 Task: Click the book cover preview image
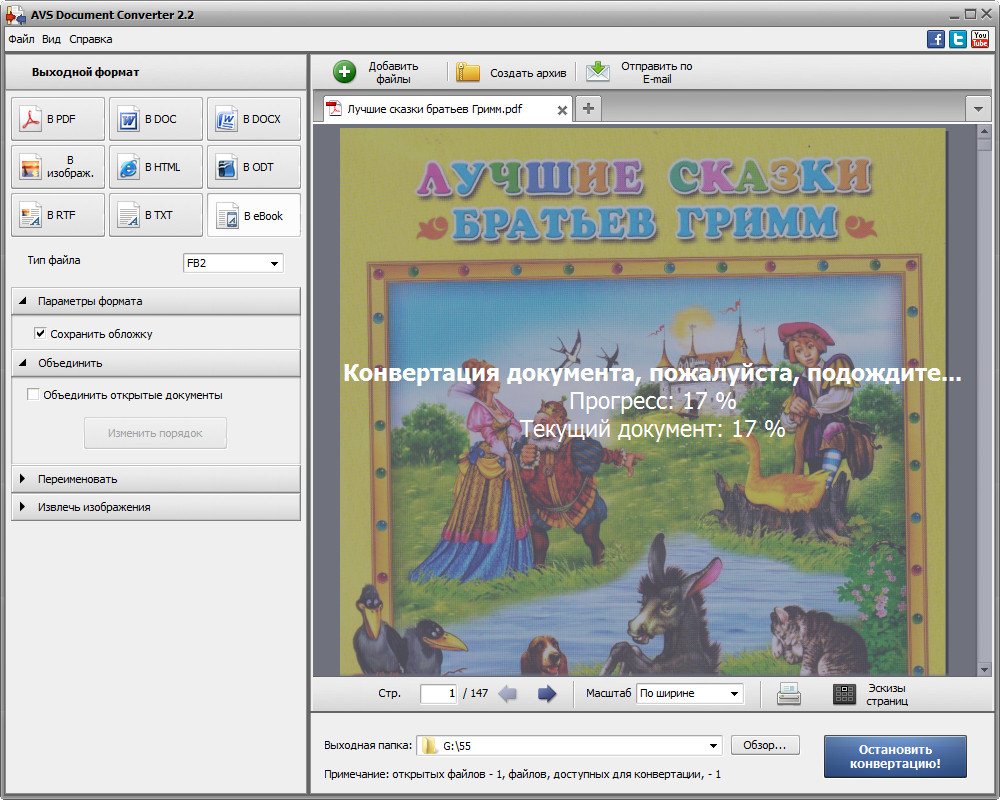(643, 402)
